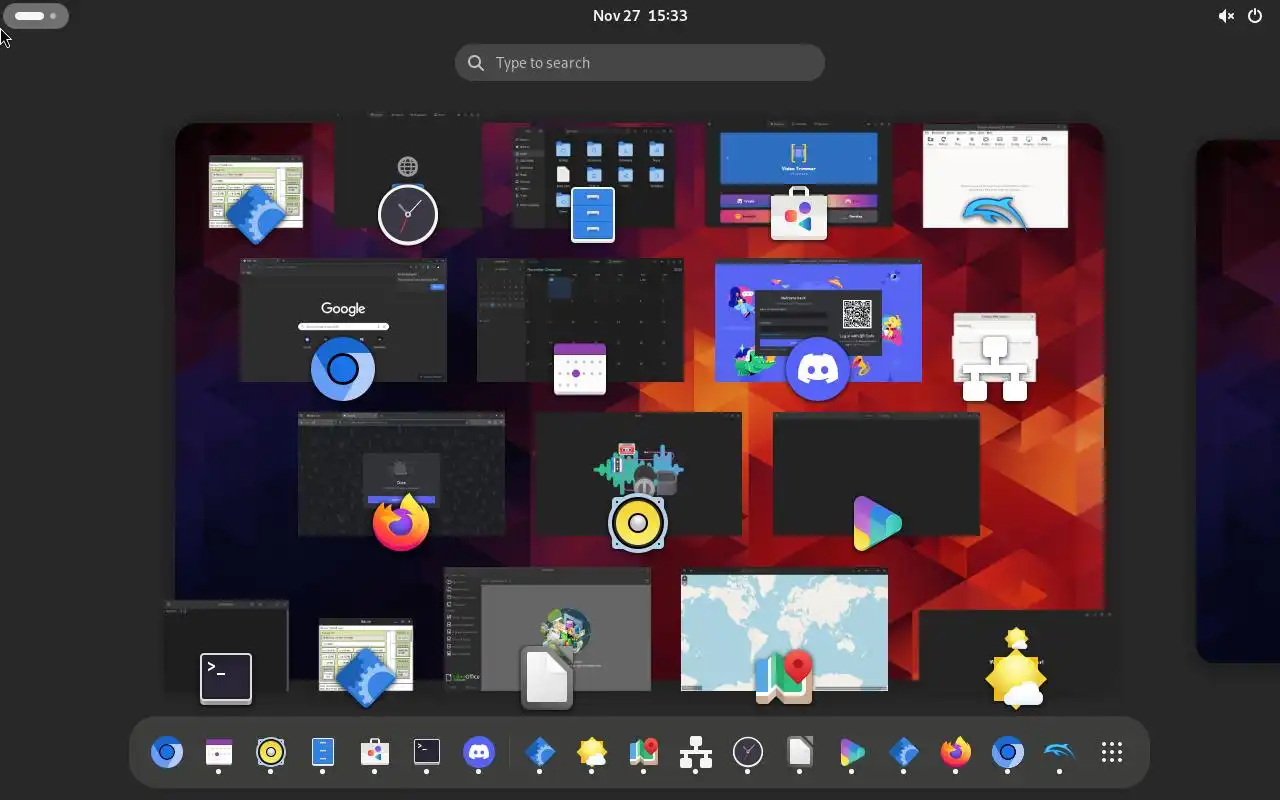Image resolution: width=1280 pixels, height=800 pixels.
Task: Open the LibreOffice document icon in dock
Action: [800, 752]
